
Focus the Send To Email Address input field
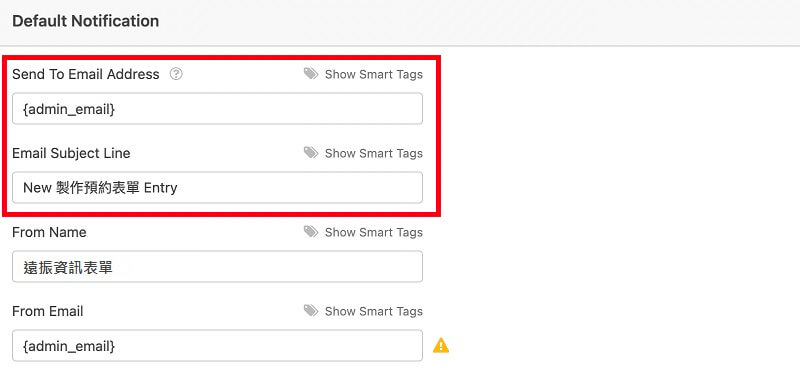pos(217,108)
